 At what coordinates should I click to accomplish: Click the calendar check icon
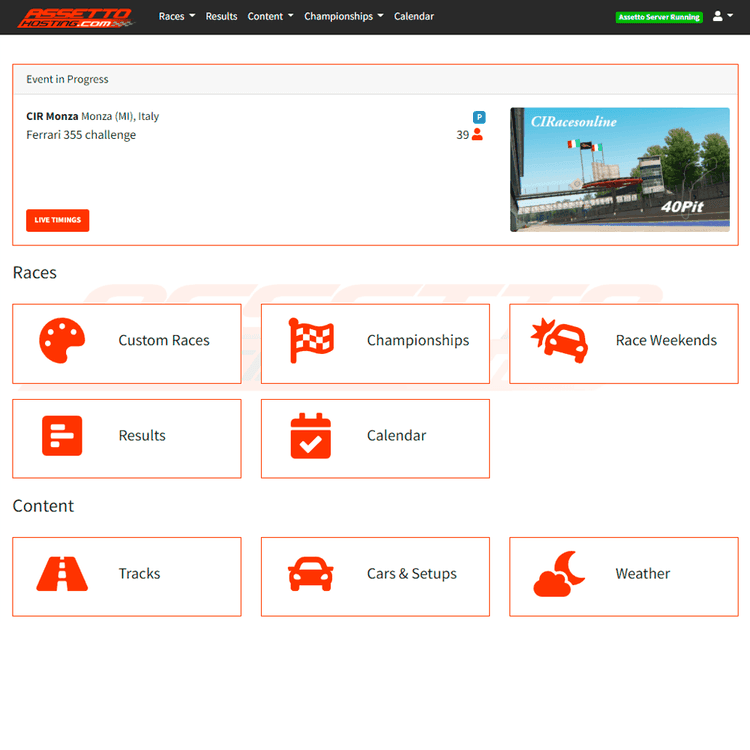click(x=310, y=435)
